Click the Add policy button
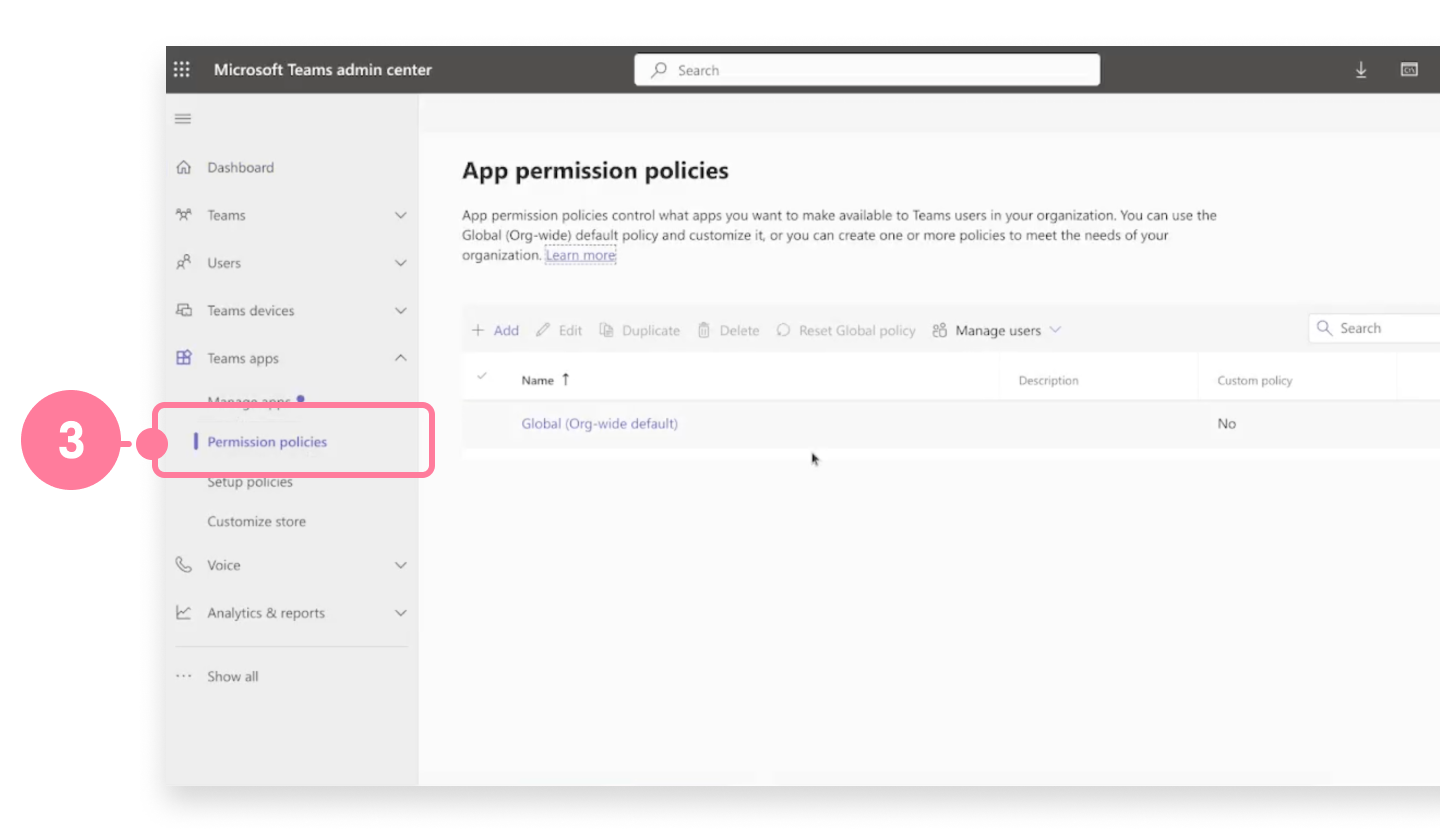This screenshot has height=832, width=1440. click(x=495, y=330)
